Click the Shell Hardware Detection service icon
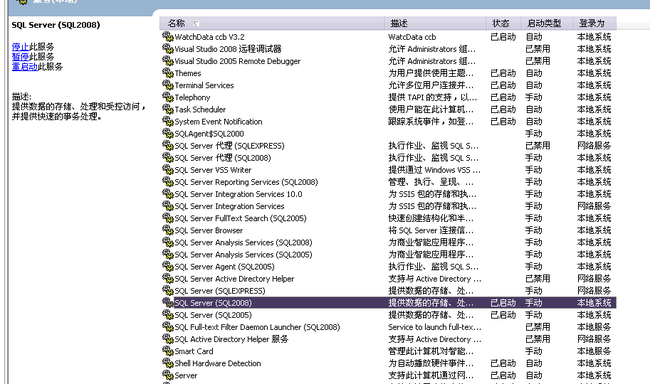 tap(167, 363)
